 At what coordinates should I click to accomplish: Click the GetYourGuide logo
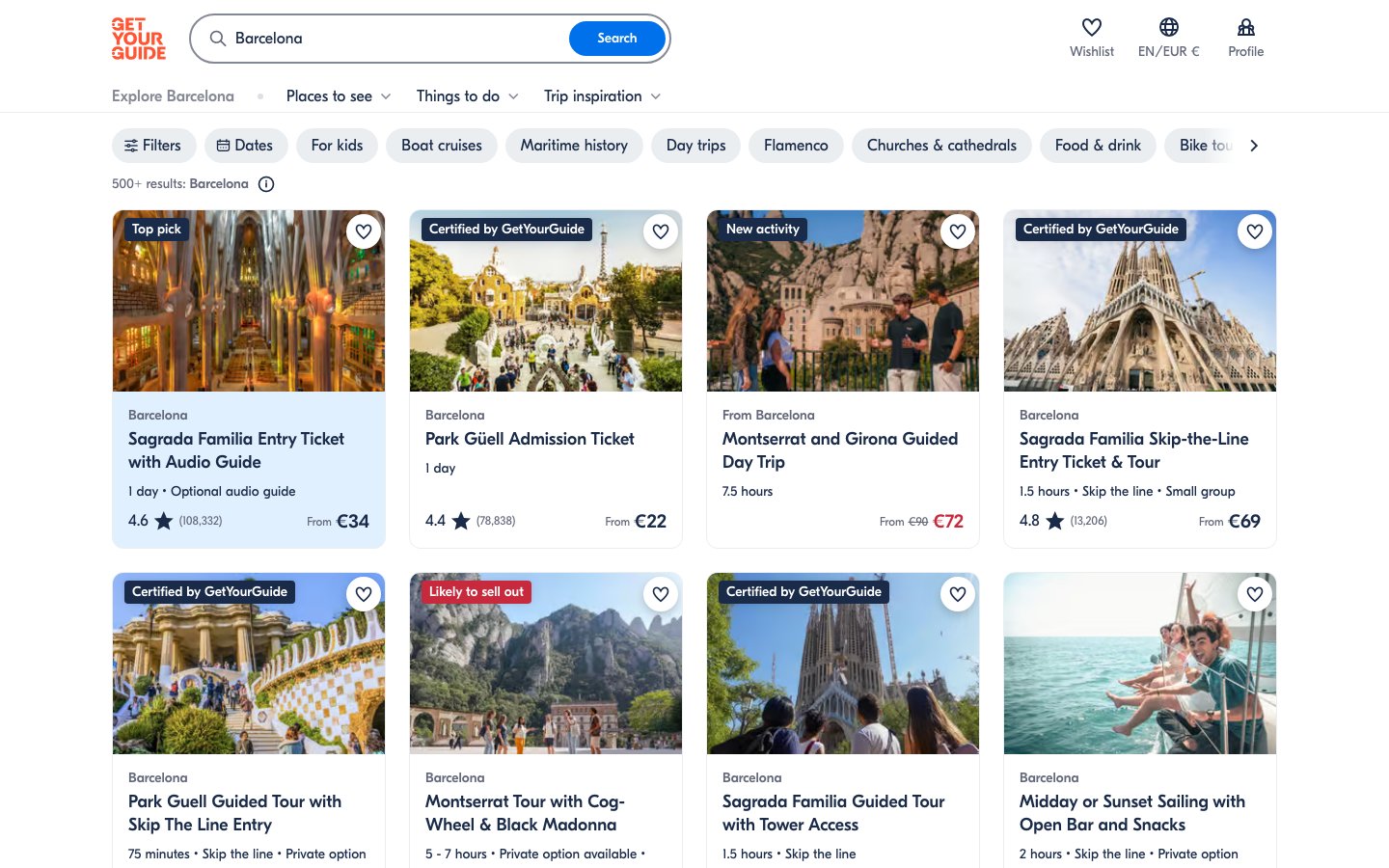138,39
